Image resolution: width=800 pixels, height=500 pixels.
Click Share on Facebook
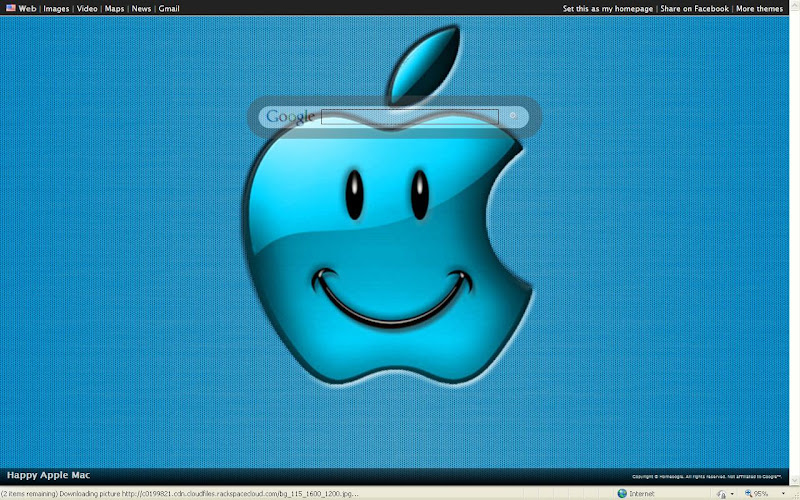[x=694, y=9]
